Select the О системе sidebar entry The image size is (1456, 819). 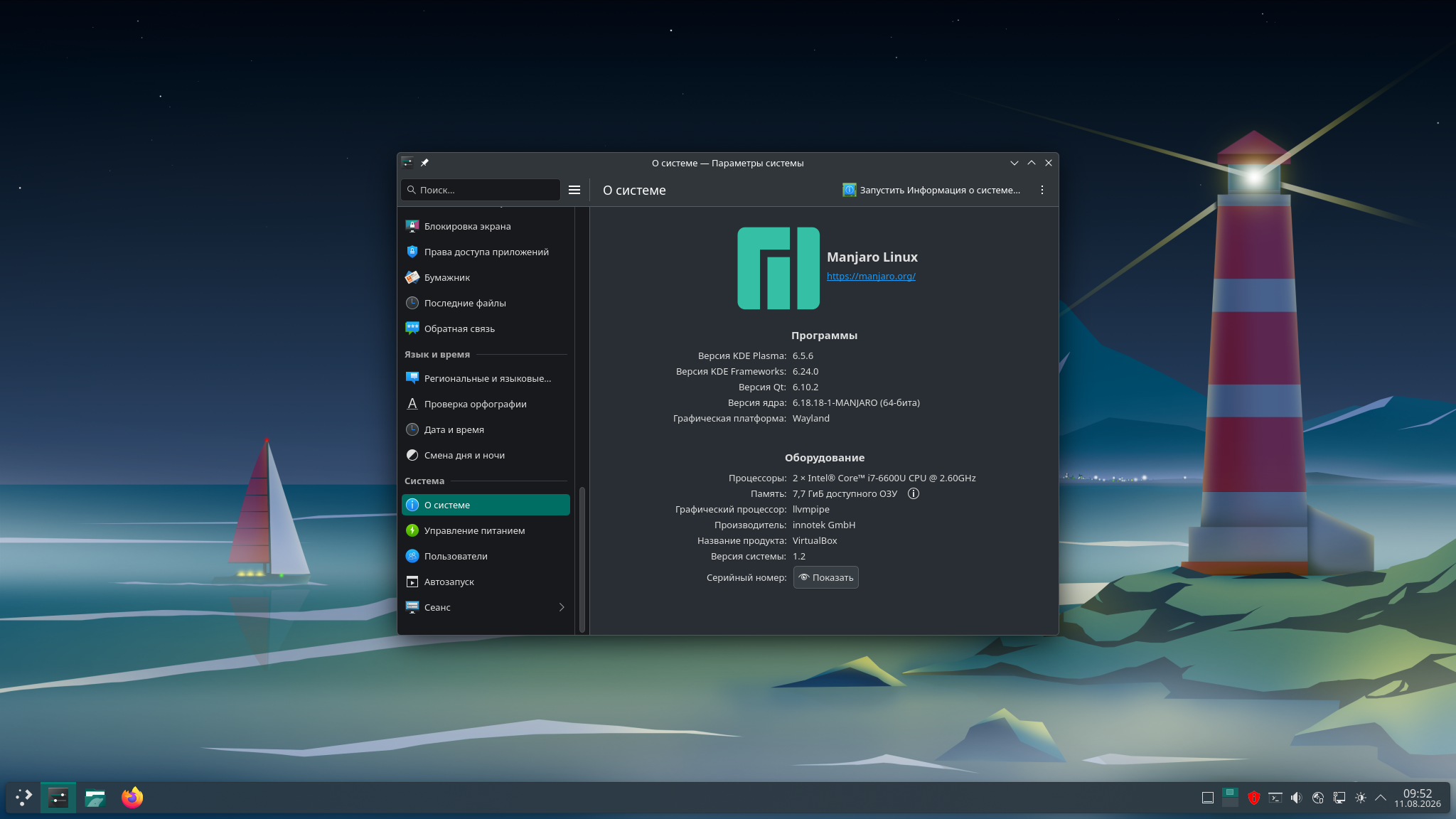[486, 505]
